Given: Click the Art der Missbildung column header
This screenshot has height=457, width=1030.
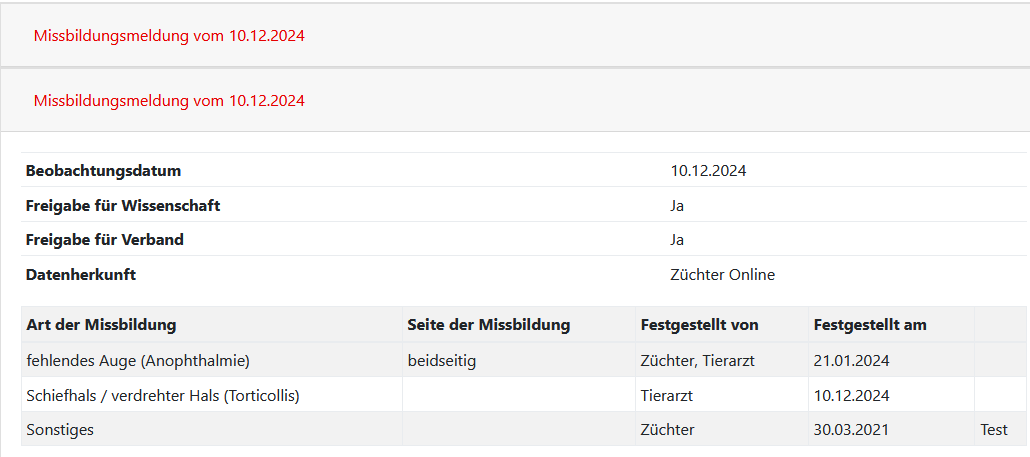Looking at the screenshot, I should [101, 324].
